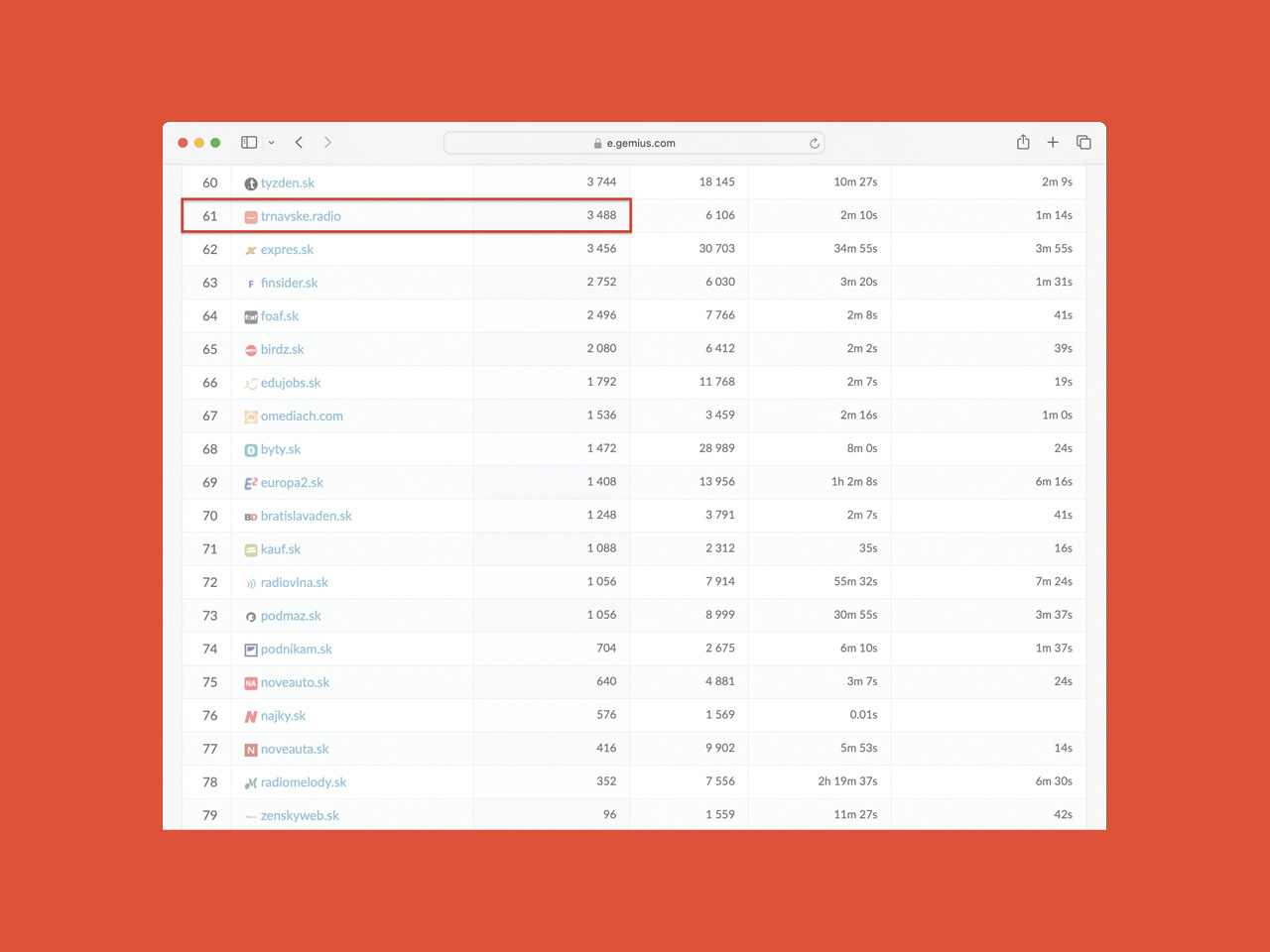Open the kauf.sk link
1270x952 pixels.
pyautogui.click(x=281, y=549)
